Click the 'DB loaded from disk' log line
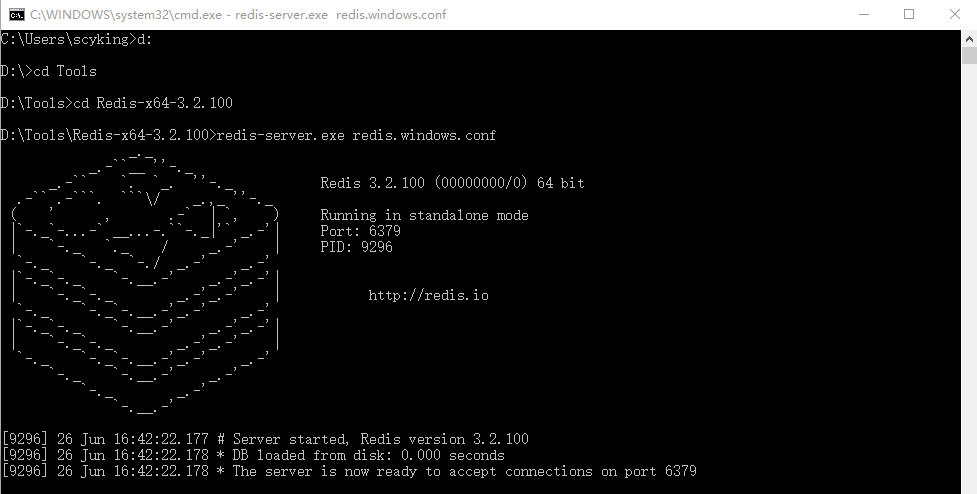 coord(254,455)
